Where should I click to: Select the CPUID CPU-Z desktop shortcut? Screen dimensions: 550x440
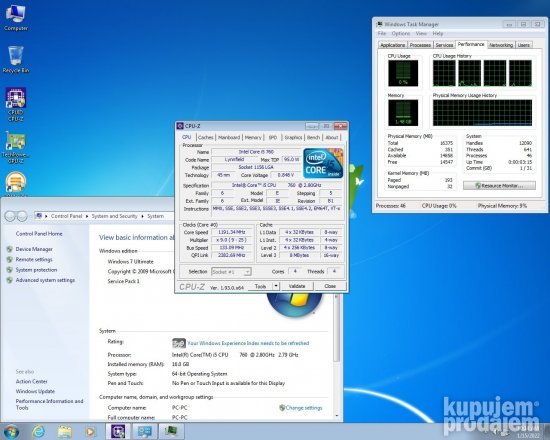tap(15, 104)
